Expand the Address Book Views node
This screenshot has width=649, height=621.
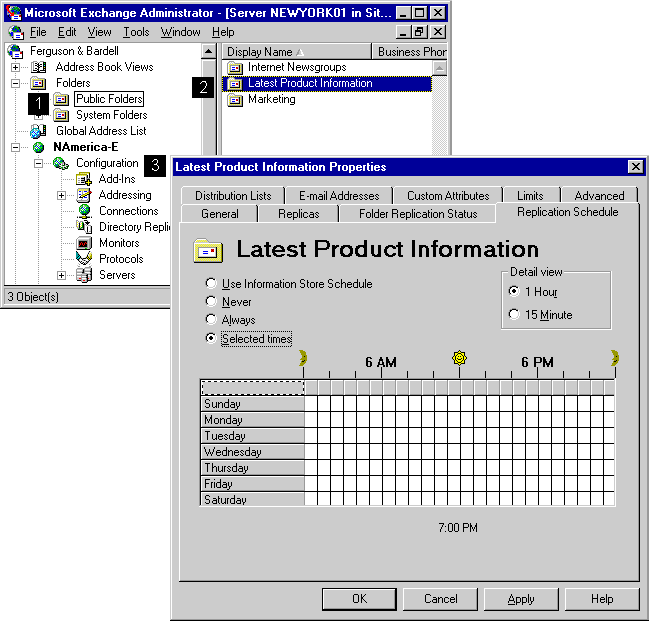coord(15,67)
